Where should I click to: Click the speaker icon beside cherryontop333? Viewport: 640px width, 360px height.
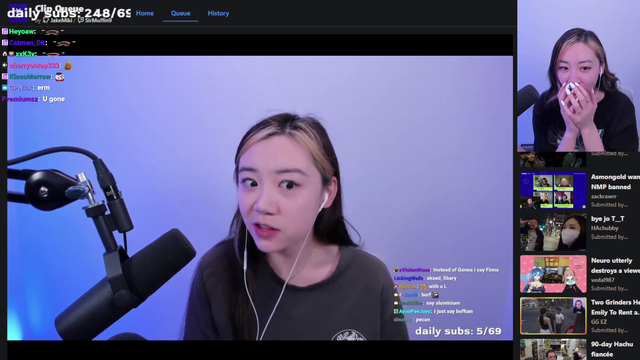(4, 65)
